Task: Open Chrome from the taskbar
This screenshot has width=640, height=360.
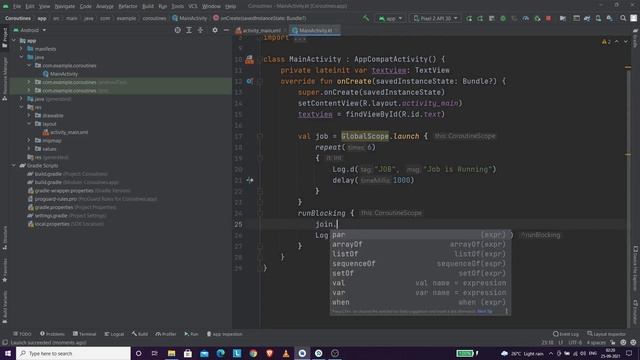Action: pyautogui.click(x=253, y=353)
